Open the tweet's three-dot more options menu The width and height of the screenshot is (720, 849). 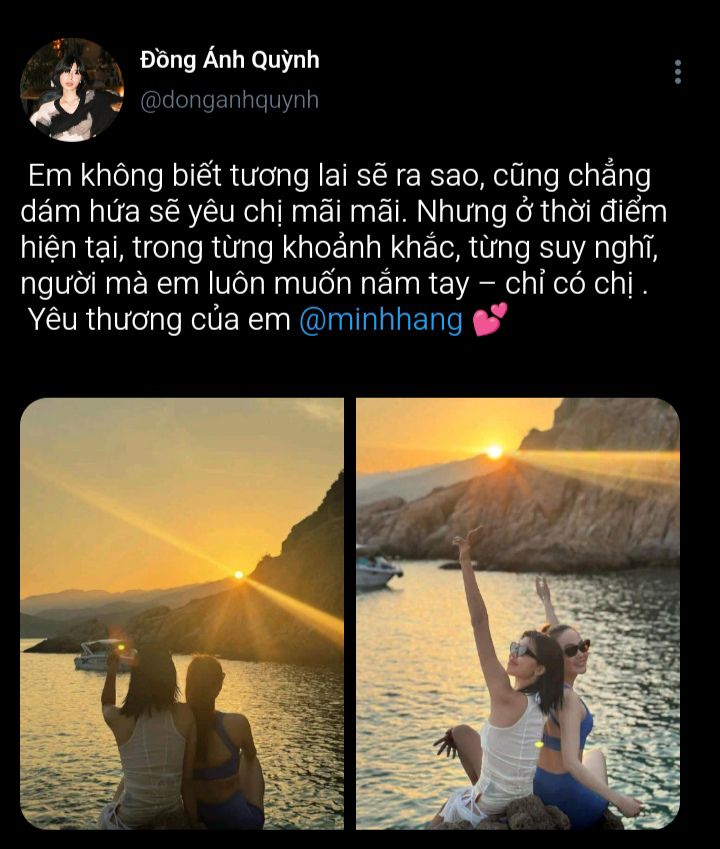677,72
